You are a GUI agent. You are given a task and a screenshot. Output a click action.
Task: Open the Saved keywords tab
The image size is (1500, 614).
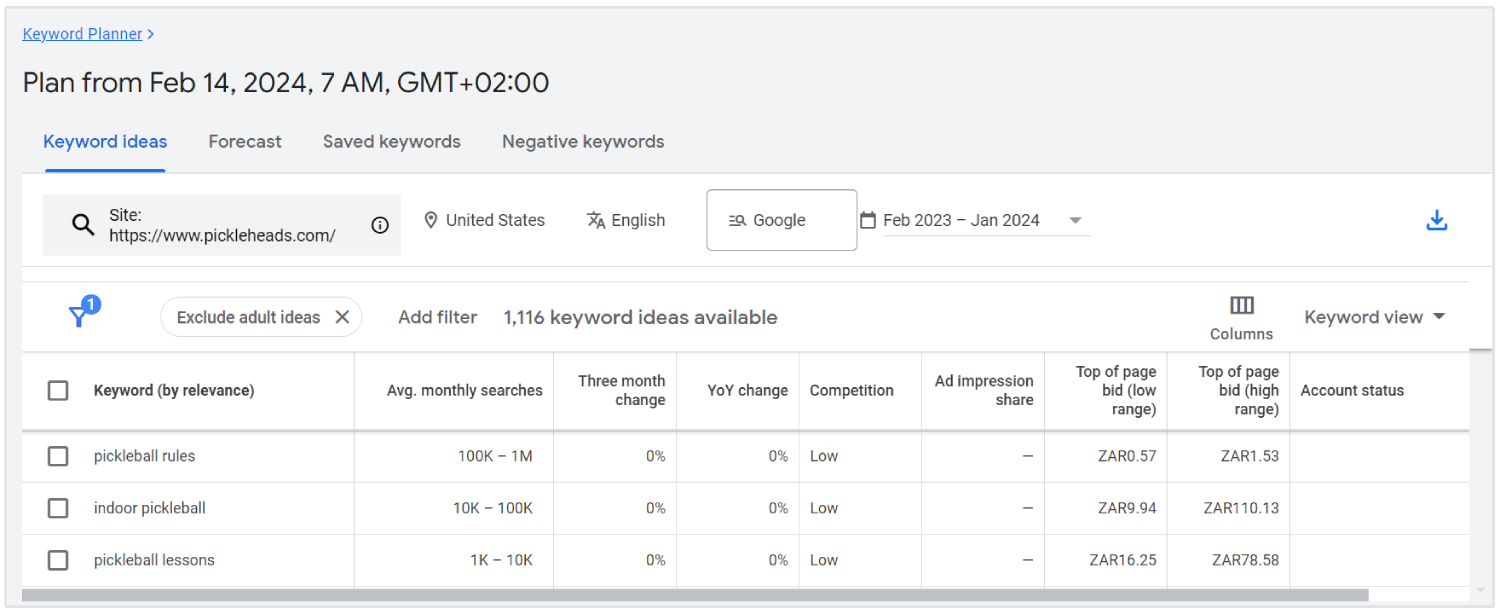(391, 142)
